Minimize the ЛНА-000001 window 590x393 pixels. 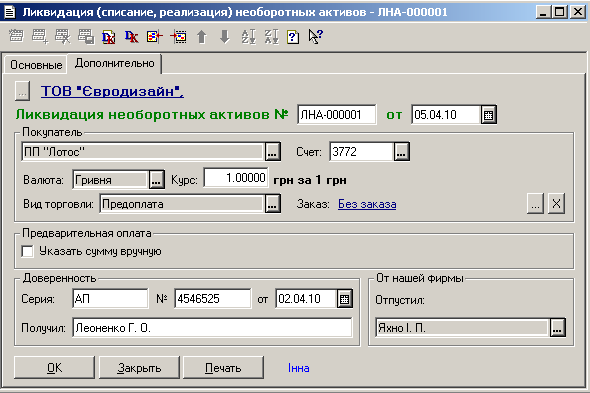(x=543, y=12)
